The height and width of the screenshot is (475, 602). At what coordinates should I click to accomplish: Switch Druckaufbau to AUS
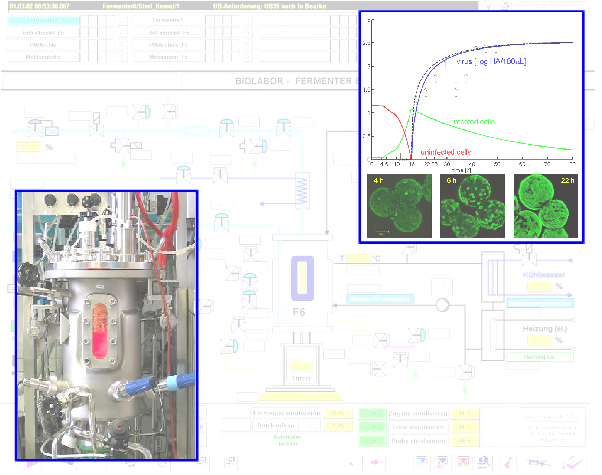tap(337, 425)
